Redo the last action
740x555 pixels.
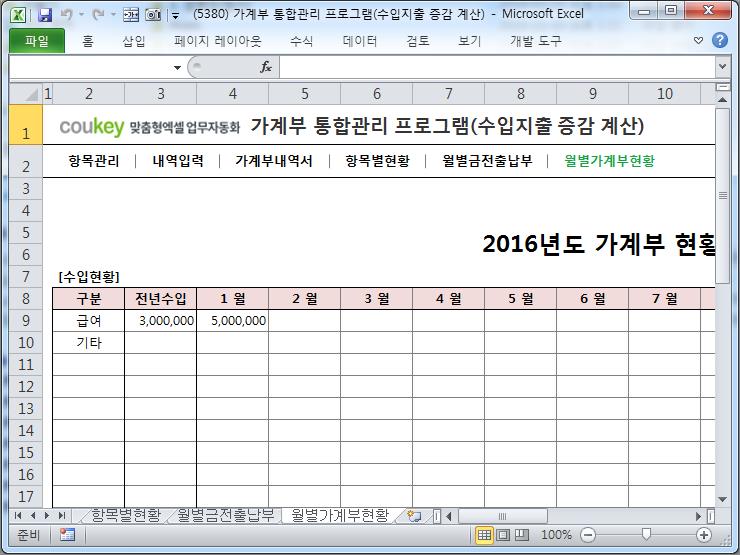(98, 15)
